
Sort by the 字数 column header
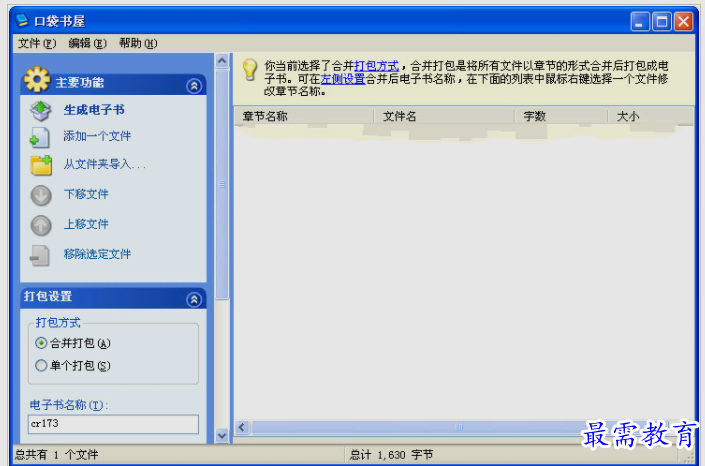pyautogui.click(x=561, y=116)
